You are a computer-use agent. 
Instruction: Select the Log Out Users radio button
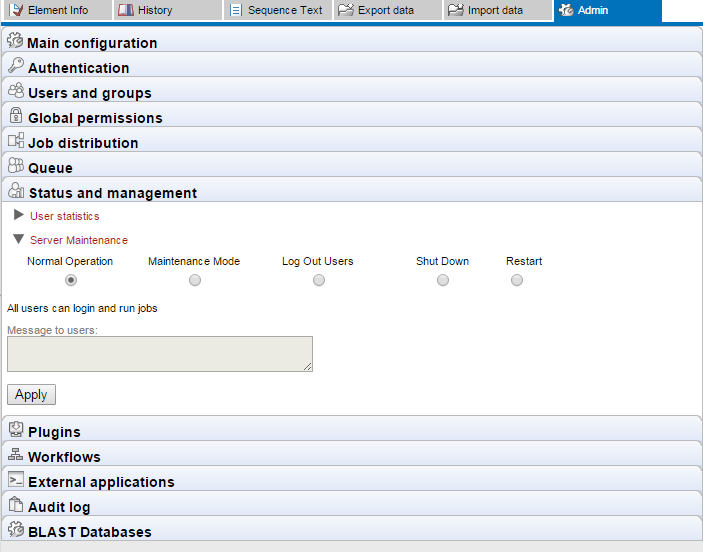point(319,280)
